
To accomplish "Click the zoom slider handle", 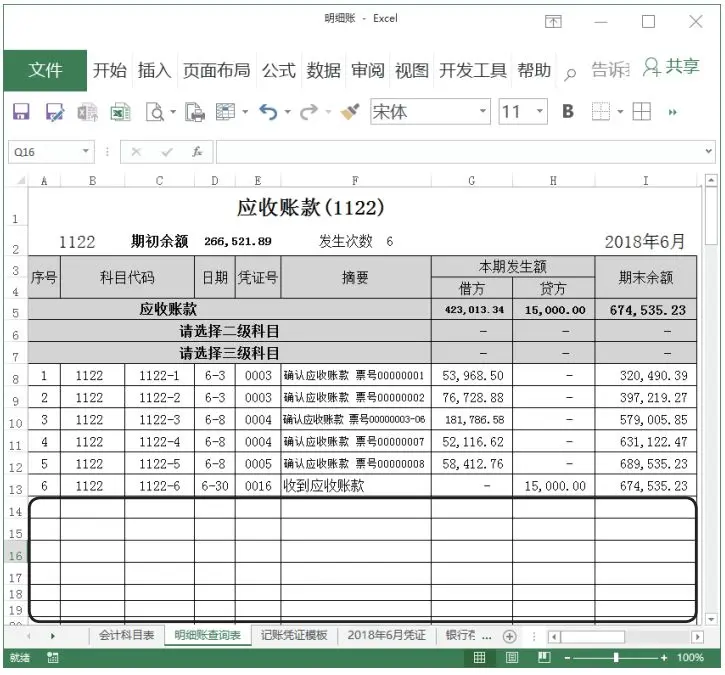I will click(616, 658).
